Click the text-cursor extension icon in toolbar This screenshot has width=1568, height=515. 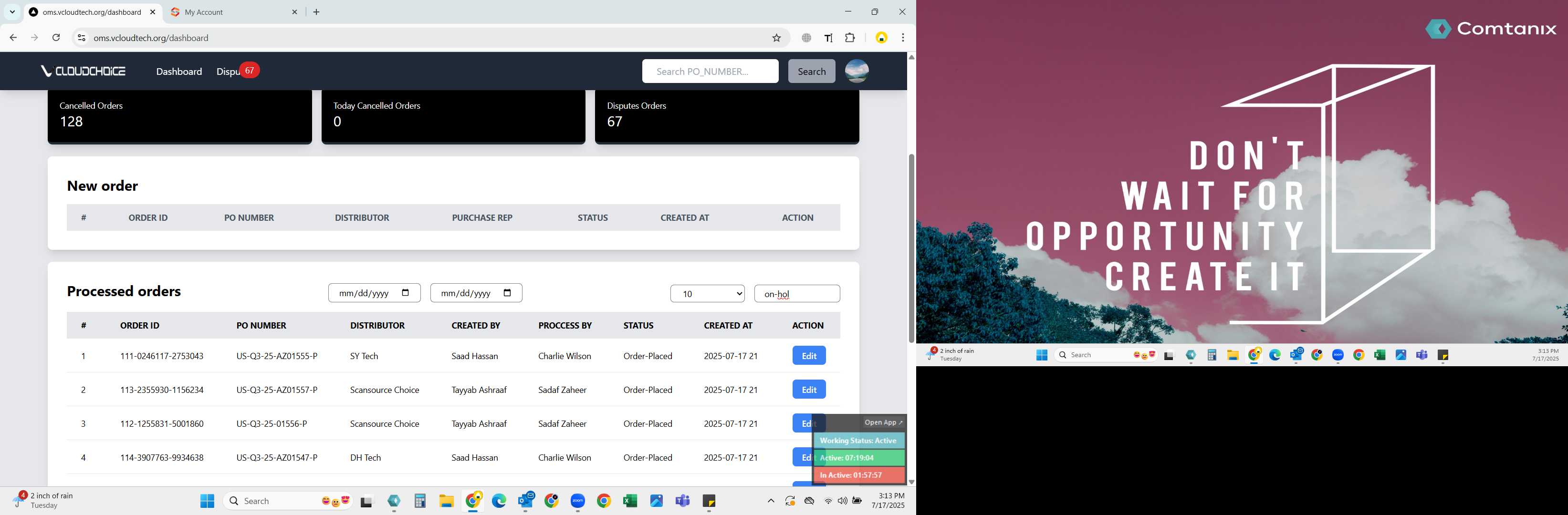point(828,38)
